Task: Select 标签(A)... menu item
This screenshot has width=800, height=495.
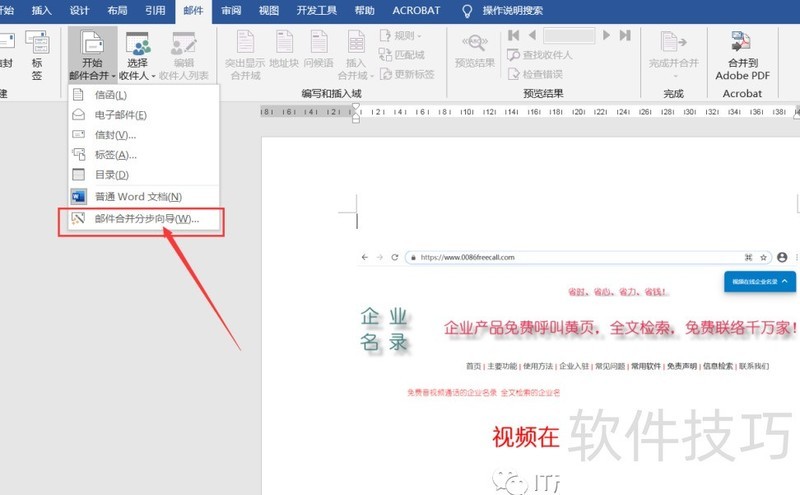Action: tap(144, 155)
